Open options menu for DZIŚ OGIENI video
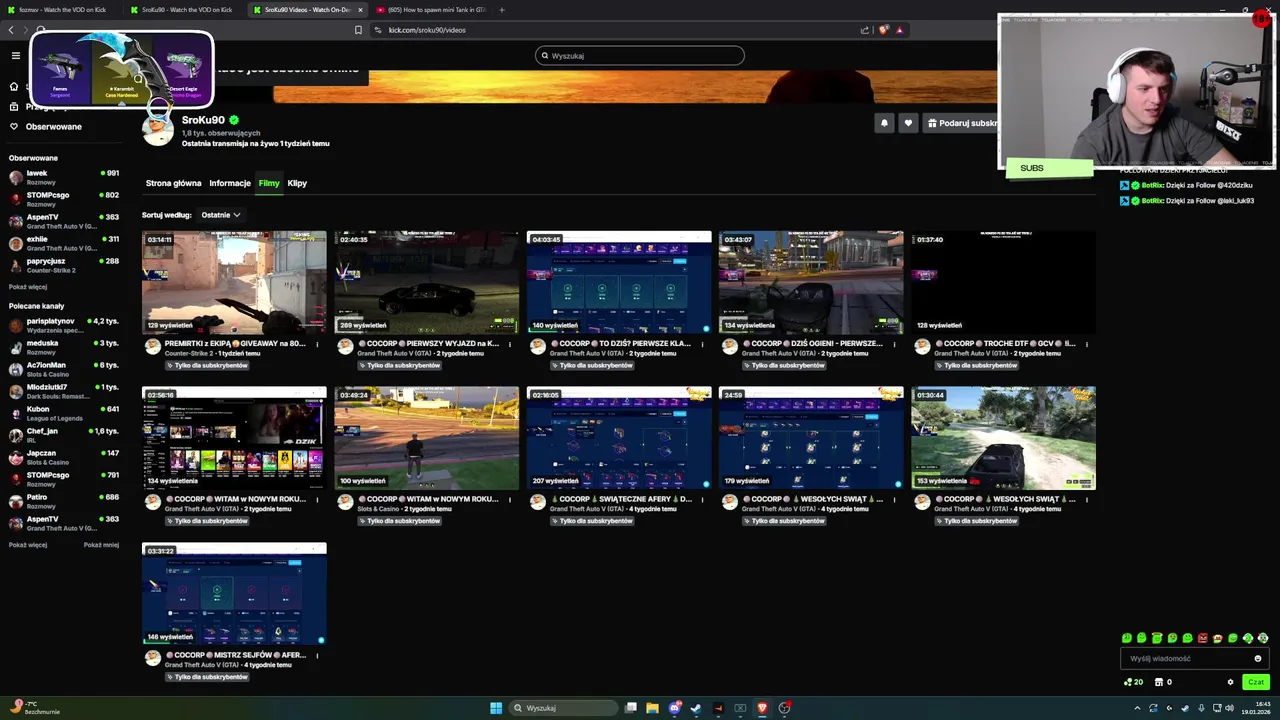This screenshot has width=1280, height=720. click(894, 344)
